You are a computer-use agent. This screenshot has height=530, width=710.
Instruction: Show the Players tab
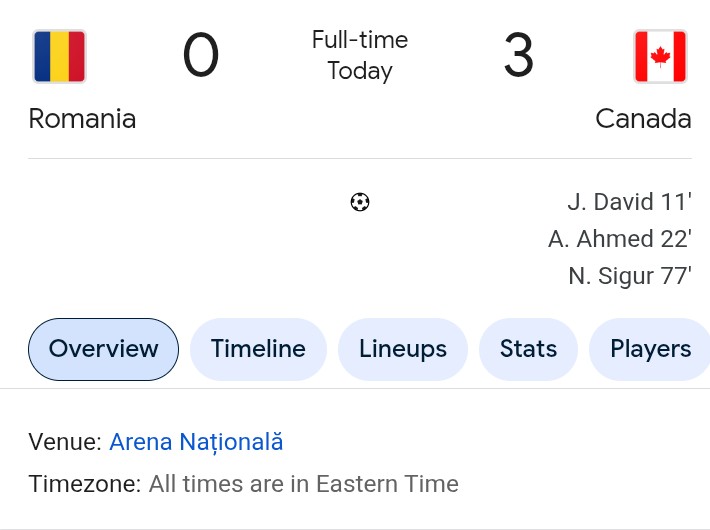pyautogui.click(x=650, y=349)
